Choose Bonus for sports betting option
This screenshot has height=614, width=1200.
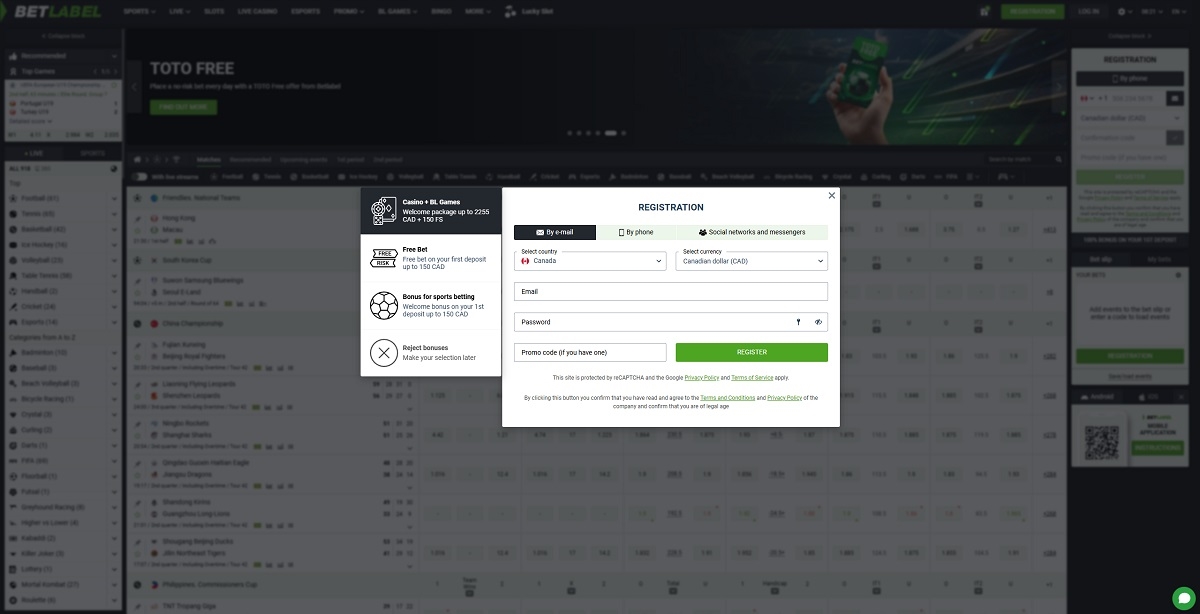pos(431,305)
